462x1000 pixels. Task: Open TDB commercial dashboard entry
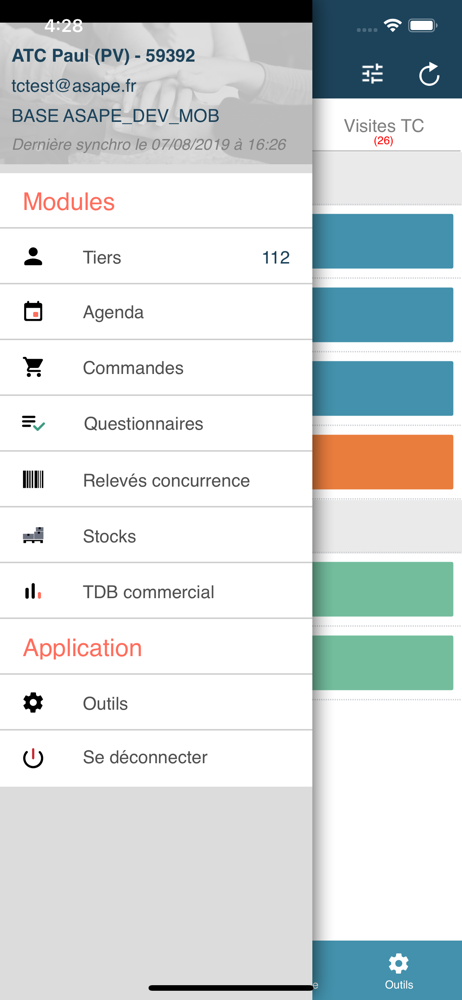point(156,592)
